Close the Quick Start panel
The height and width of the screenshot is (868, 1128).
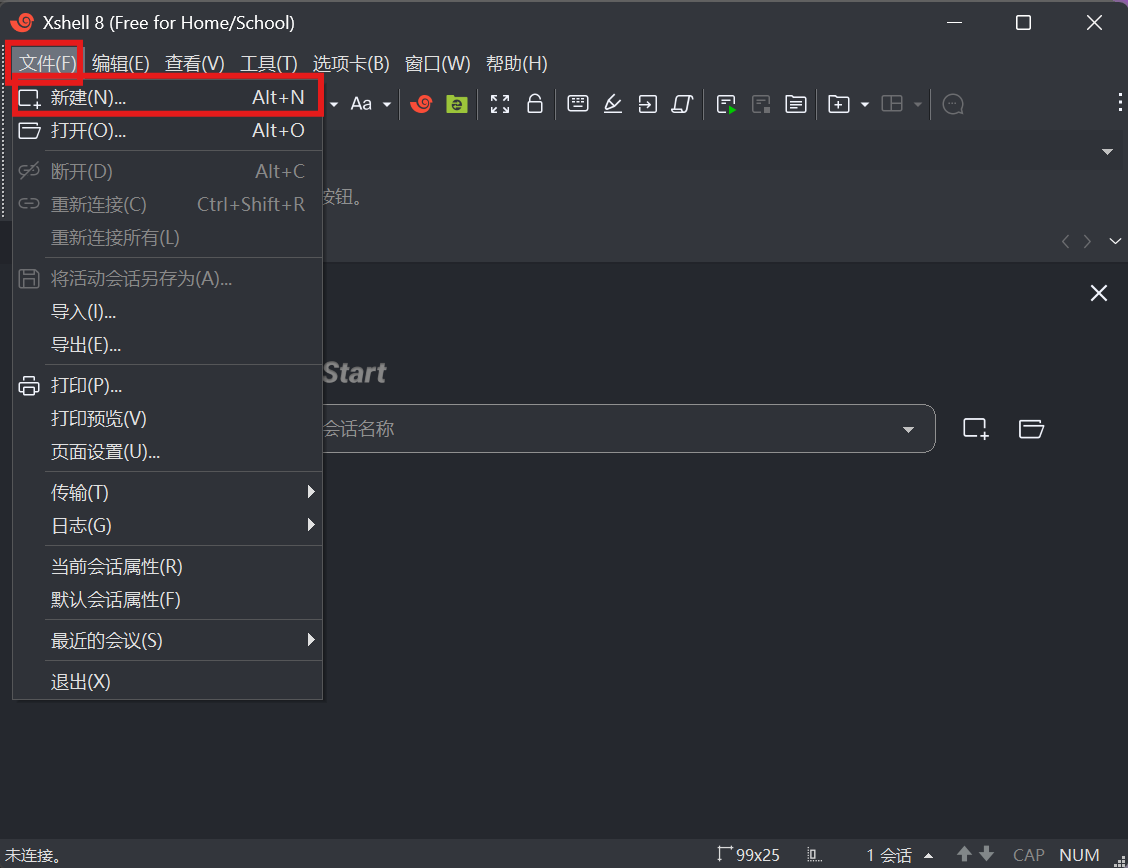[1099, 293]
